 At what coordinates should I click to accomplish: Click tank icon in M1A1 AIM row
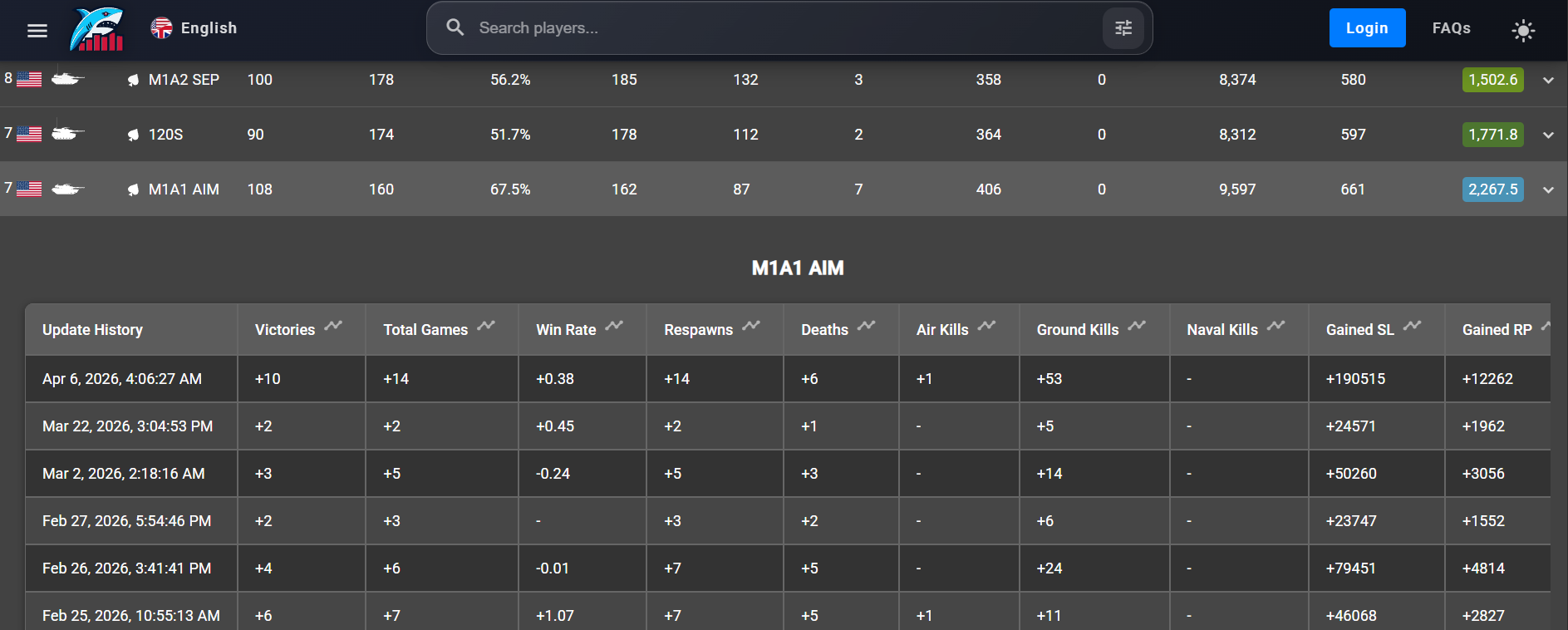coord(68,189)
